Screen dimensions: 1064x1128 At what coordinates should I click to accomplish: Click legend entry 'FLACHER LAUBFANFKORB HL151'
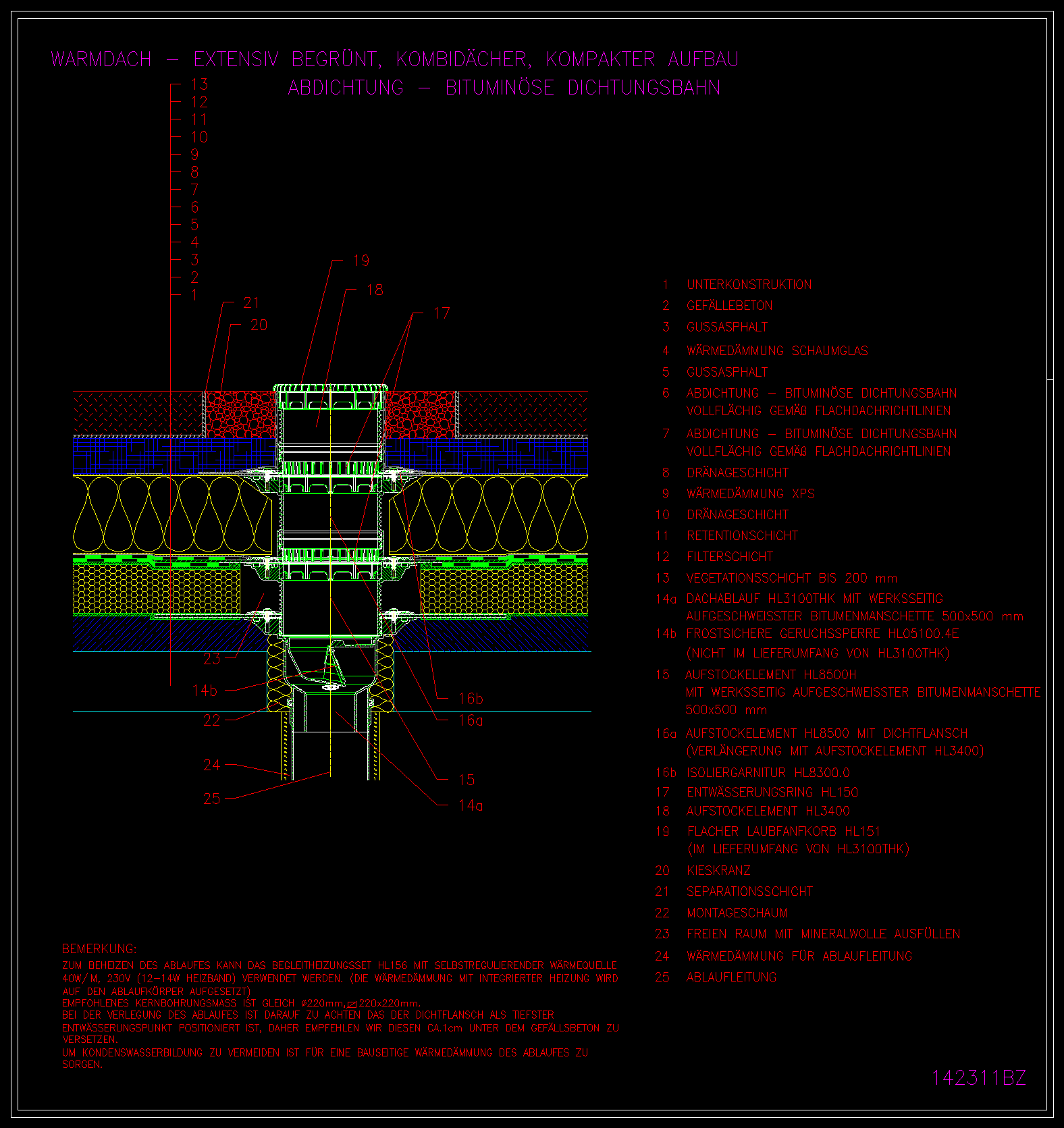pyautogui.click(x=784, y=831)
